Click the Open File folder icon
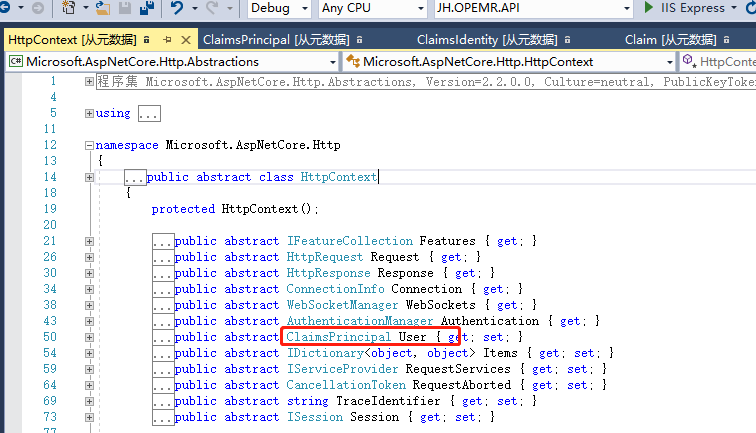 pos(102,8)
